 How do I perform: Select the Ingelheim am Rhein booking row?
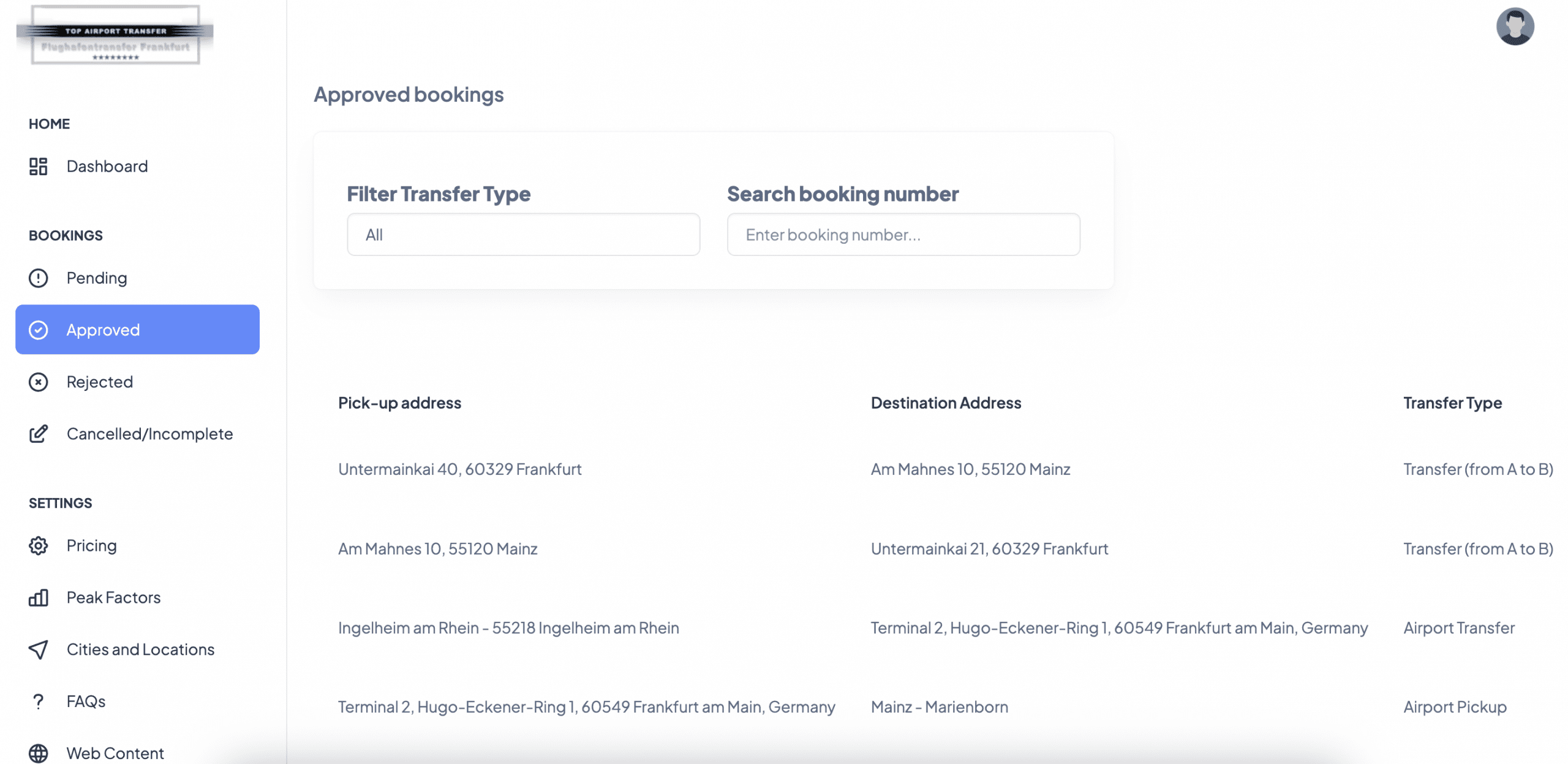(508, 628)
